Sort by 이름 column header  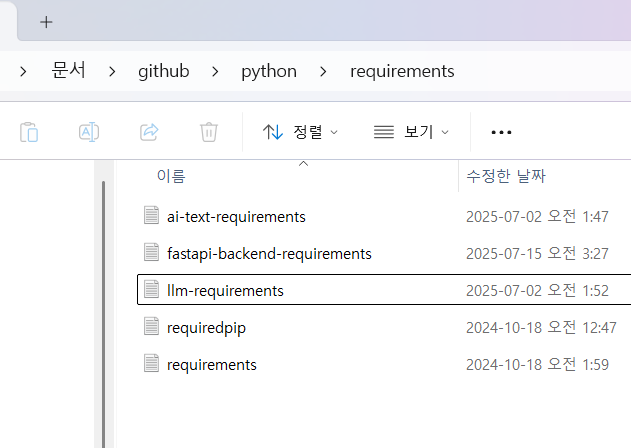tap(171, 177)
